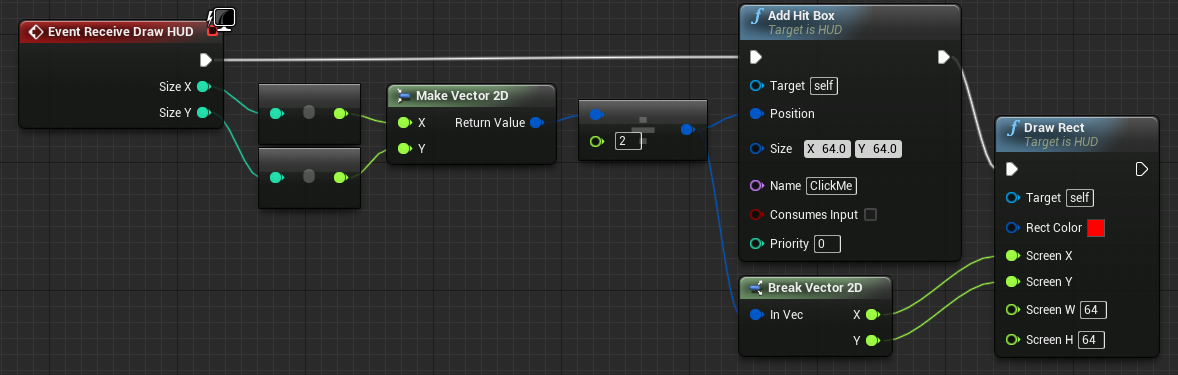The image size is (1178, 375).
Task: Click the Break Vector 2D node icon
Action: (x=755, y=287)
